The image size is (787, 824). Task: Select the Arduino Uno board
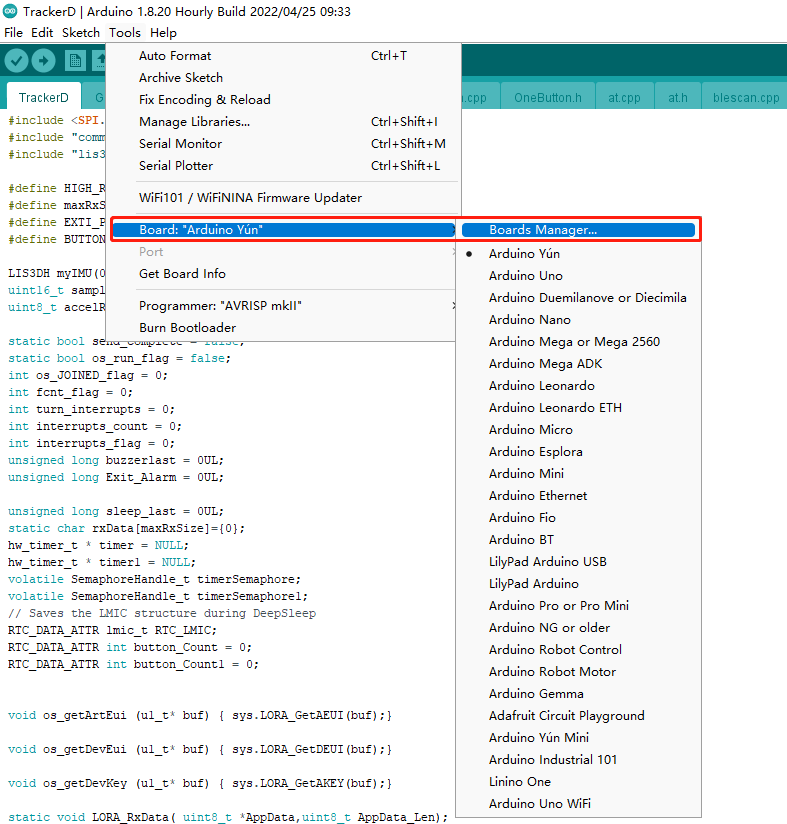[578, 276]
